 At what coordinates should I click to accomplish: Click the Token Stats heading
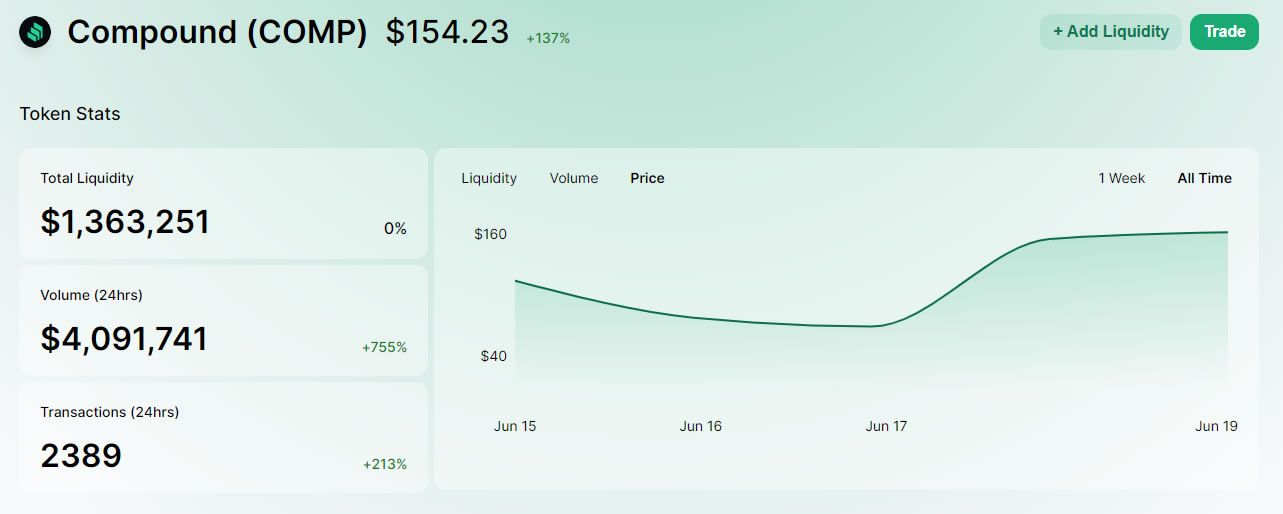pos(70,114)
